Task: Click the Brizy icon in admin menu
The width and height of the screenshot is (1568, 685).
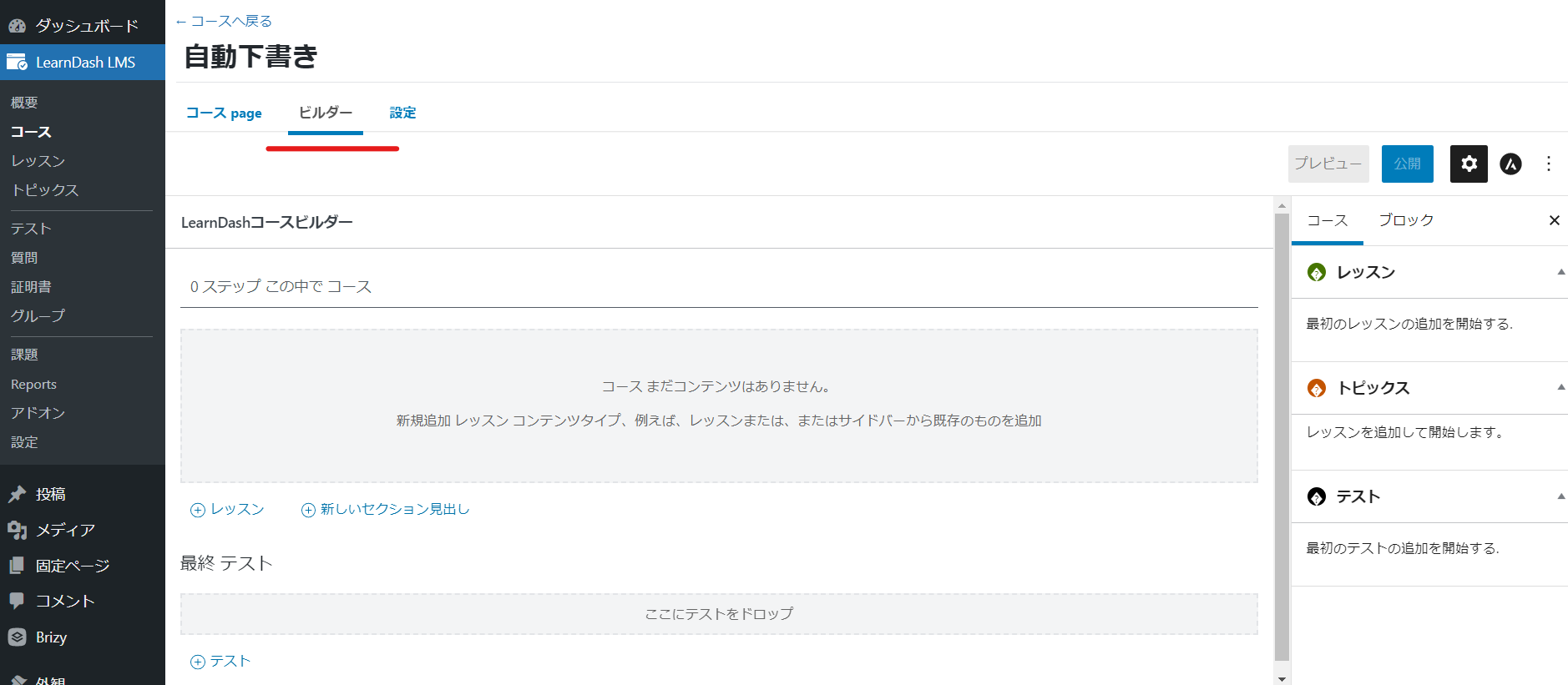Action: (18, 637)
